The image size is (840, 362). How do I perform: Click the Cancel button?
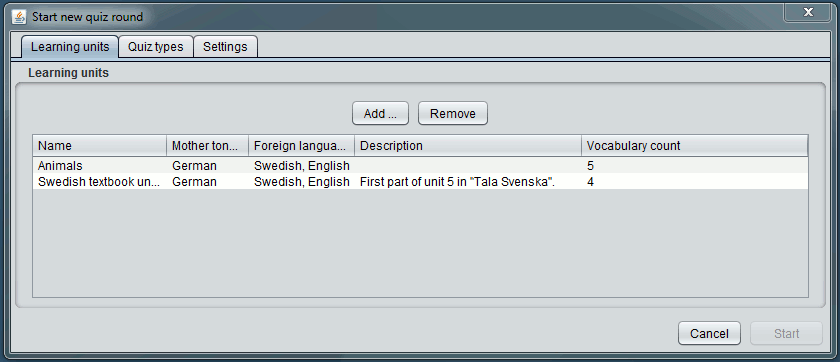(709, 334)
